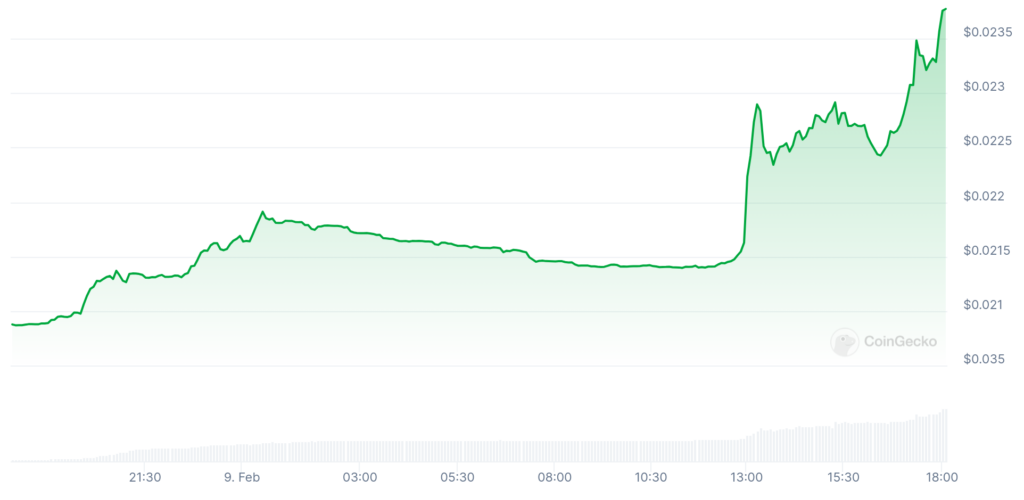
Task: Click the 13:00 time axis label
Action: pyautogui.click(x=748, y=477)
